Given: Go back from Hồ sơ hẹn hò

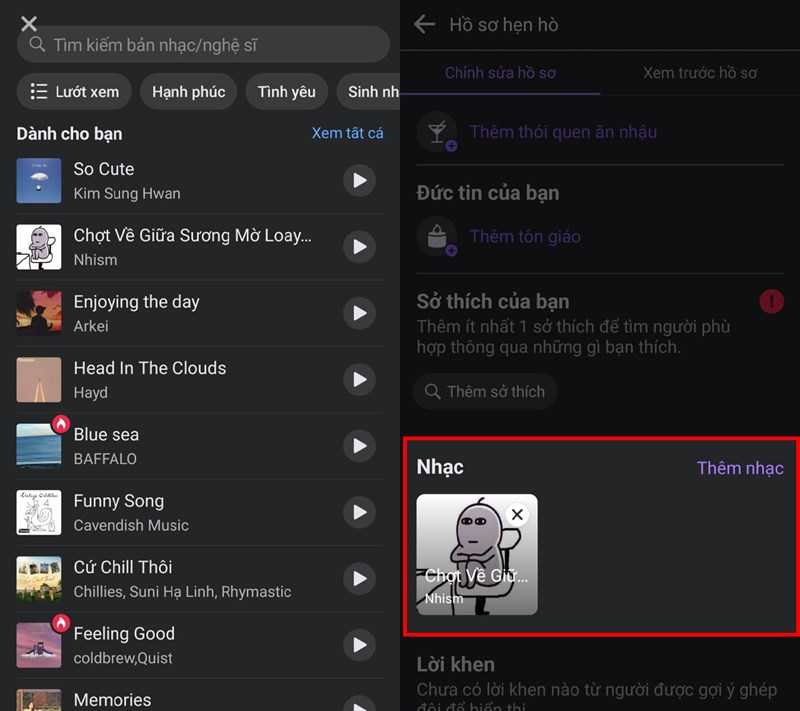Looking at the screenshot, I should [x=424, y=24].
